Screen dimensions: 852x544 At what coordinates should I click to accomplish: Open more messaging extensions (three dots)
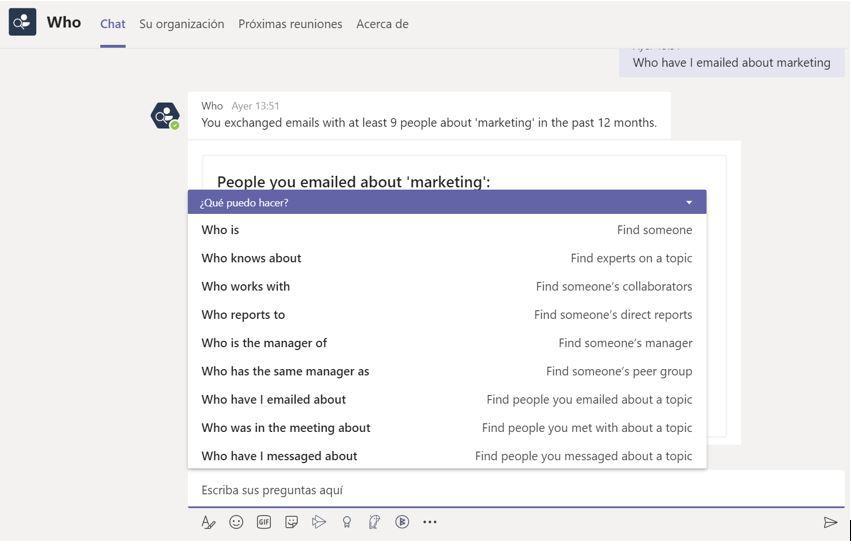(430, 522)
